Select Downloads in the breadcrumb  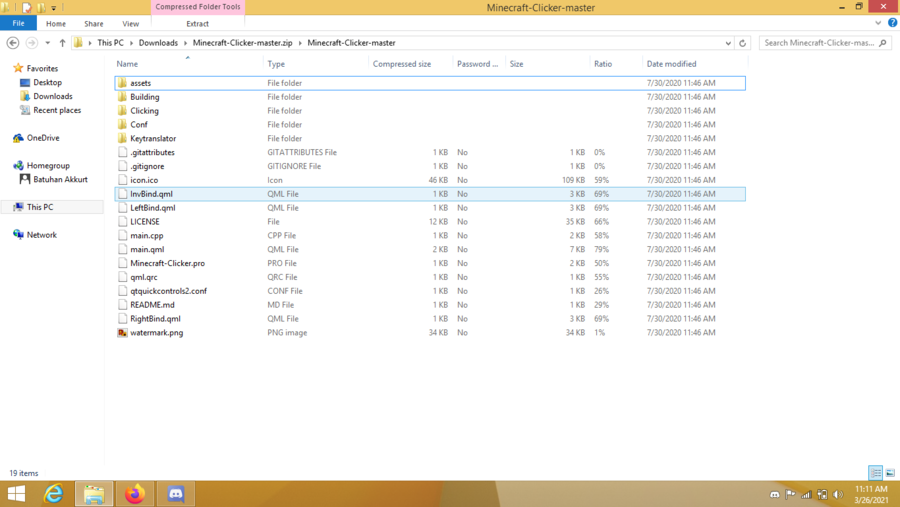point(158,43)
